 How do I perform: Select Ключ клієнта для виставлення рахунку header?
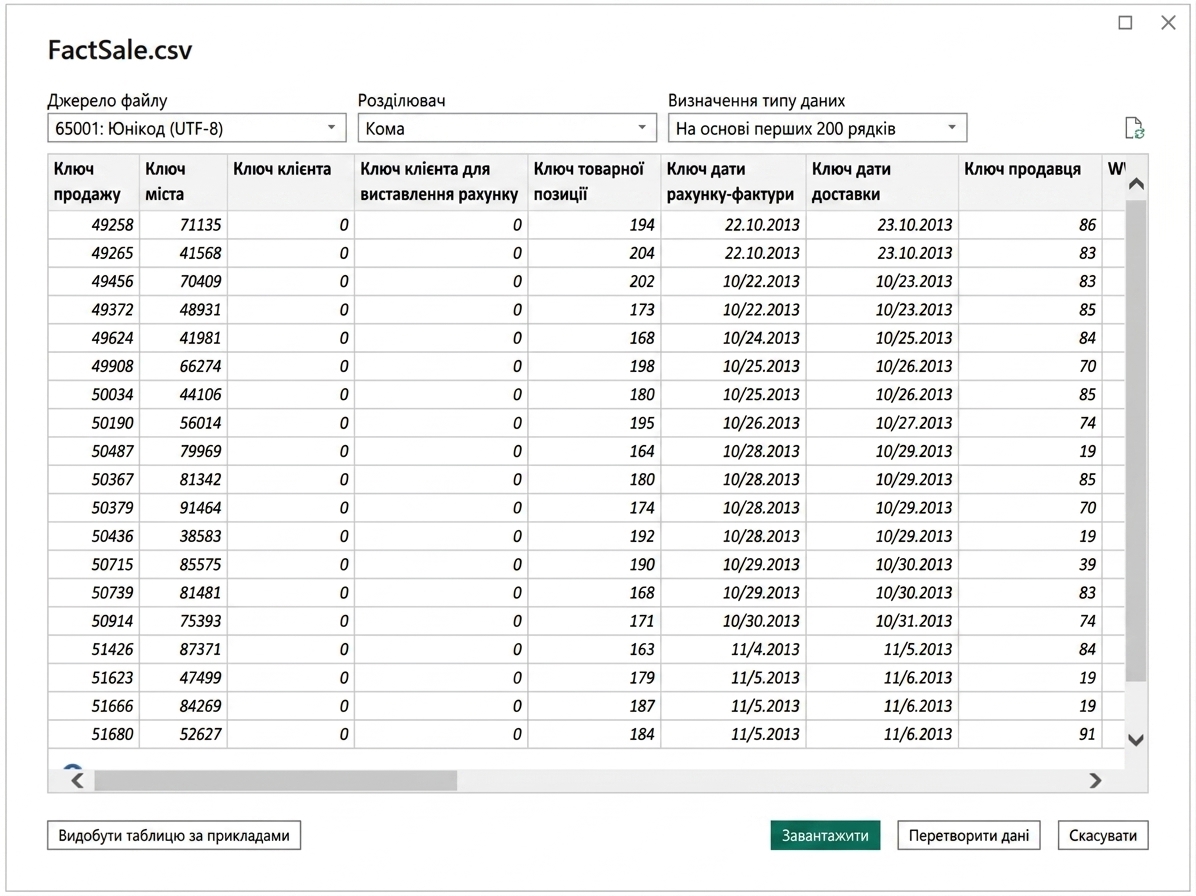[441, 181]
